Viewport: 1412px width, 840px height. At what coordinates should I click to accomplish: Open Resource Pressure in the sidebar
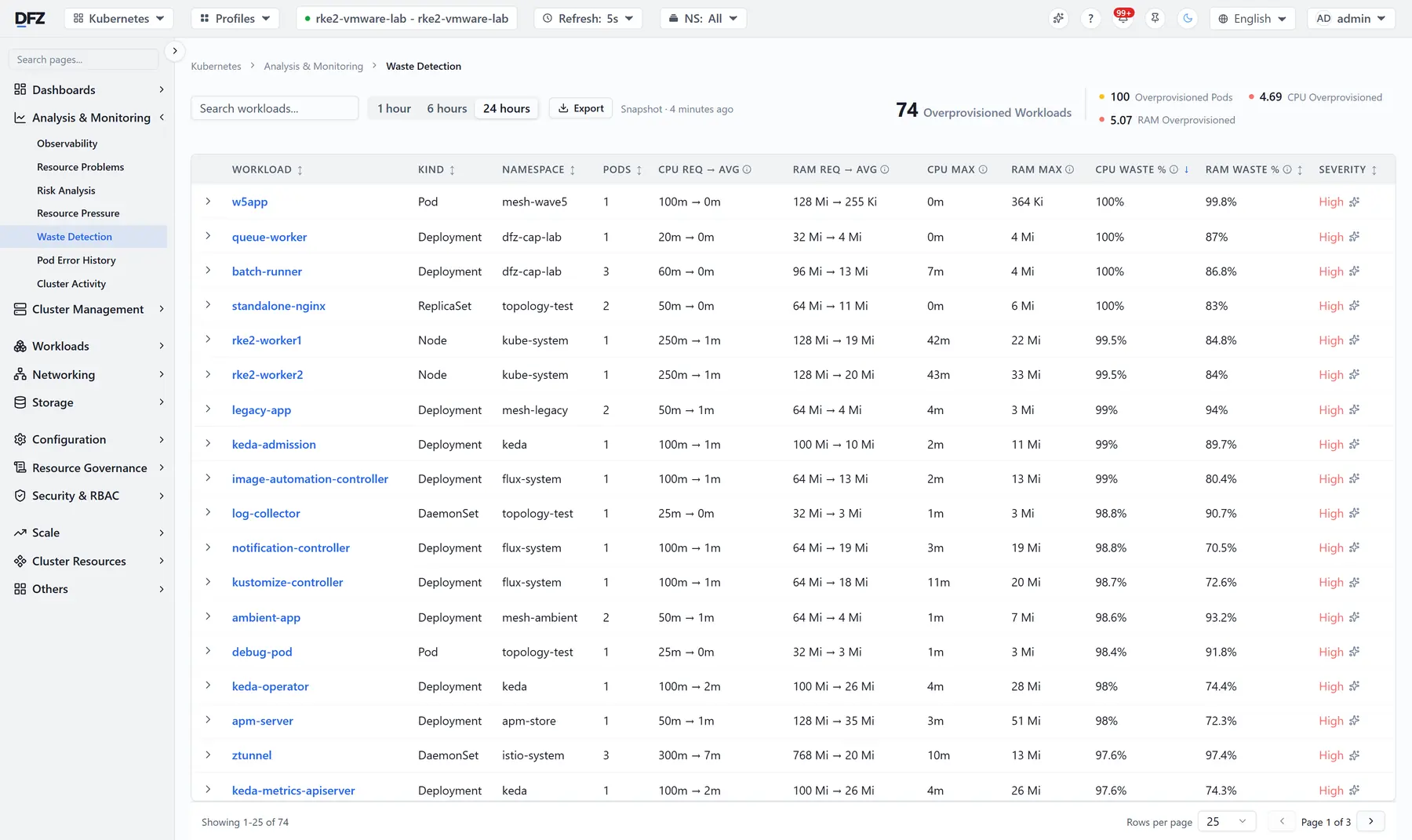(x=78, y=213)
